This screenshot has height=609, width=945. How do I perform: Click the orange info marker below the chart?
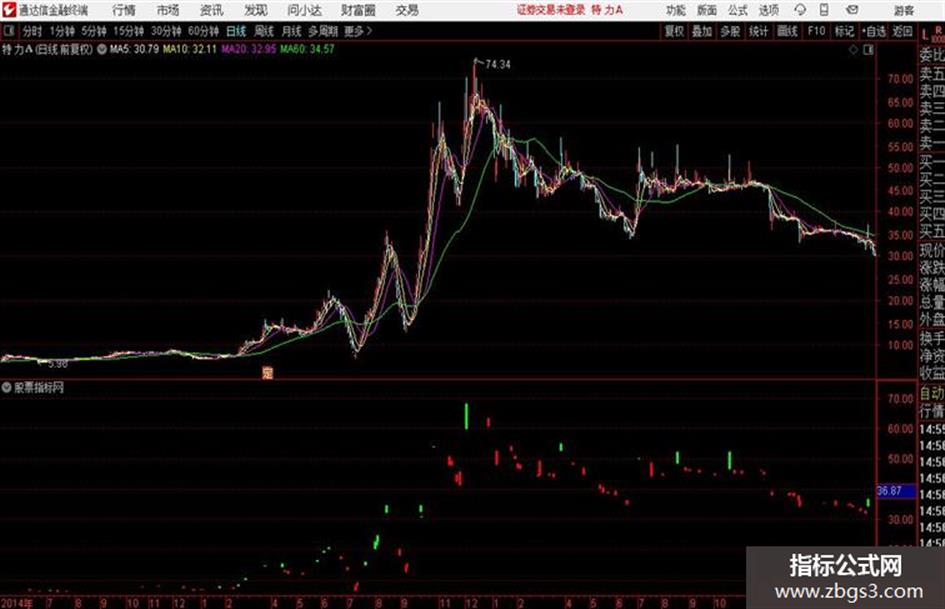pyautogui.click(x=267, y=372)
